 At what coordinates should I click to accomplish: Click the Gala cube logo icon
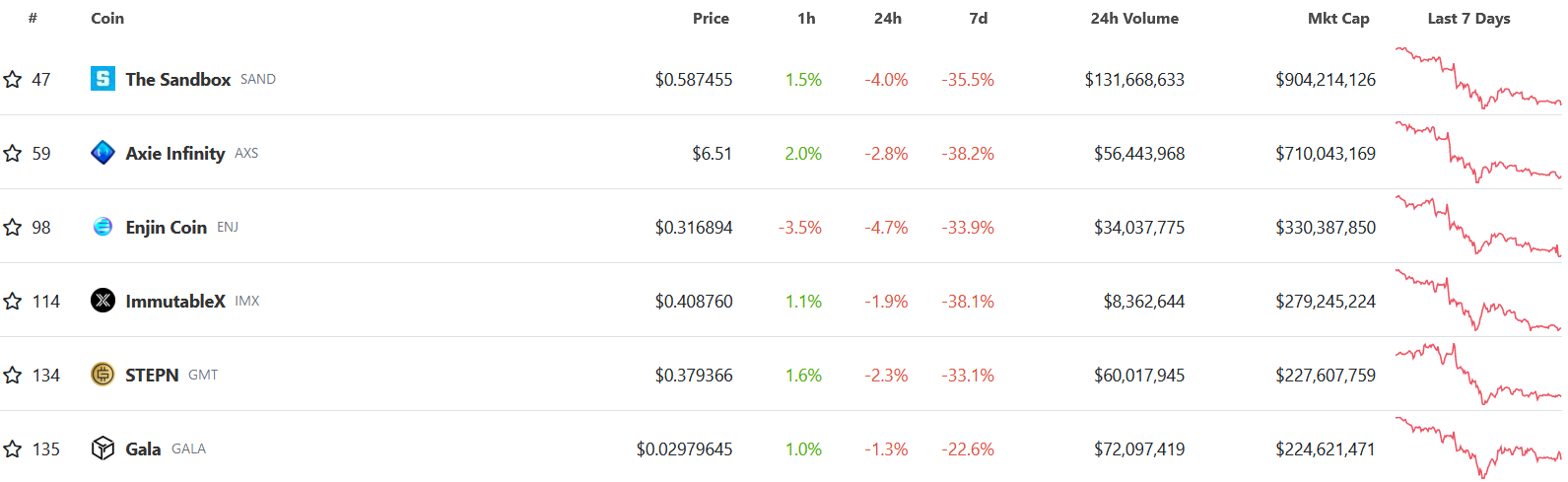pyautogui.click(x=102, y=448)
